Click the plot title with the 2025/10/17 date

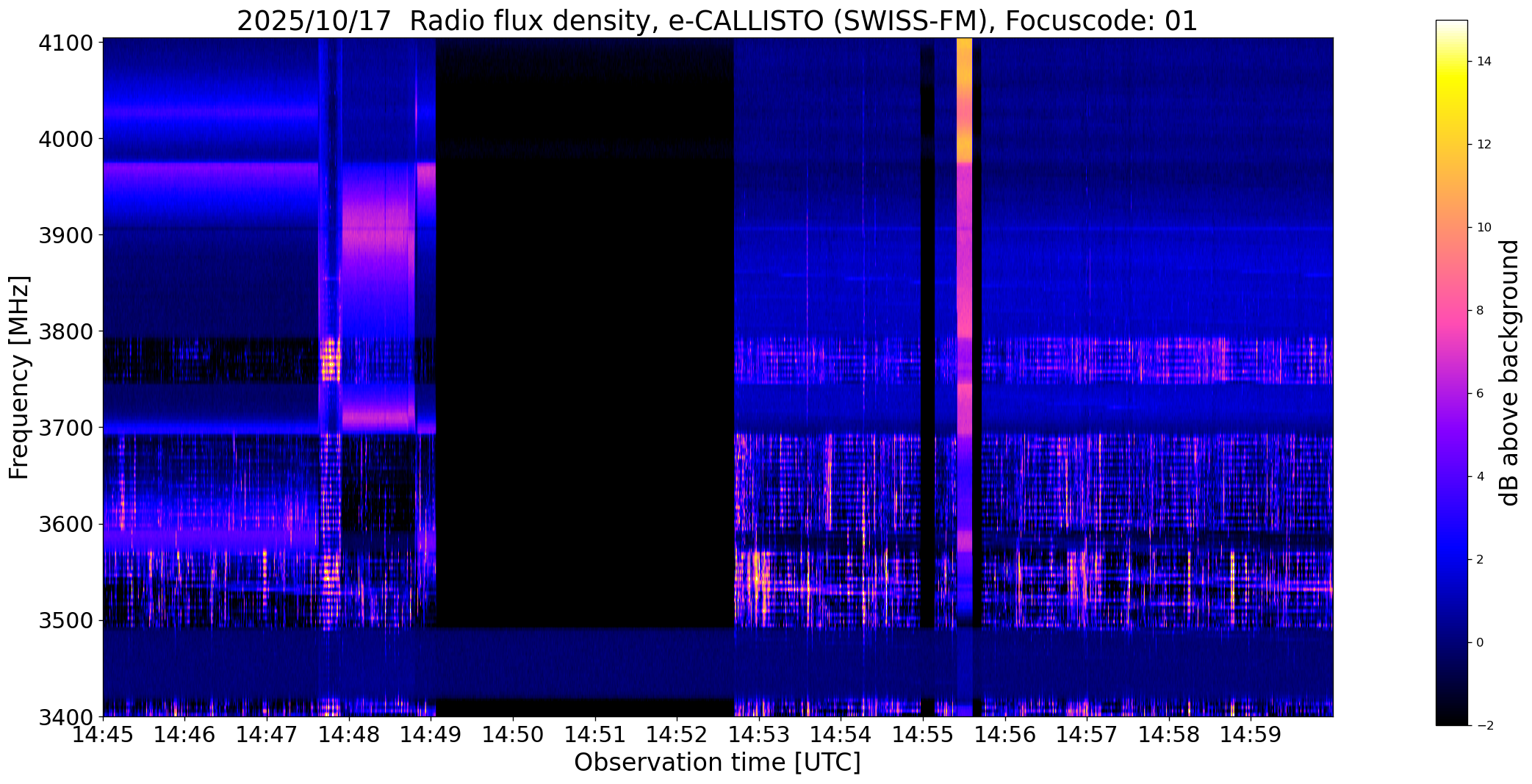click(717, 21)
